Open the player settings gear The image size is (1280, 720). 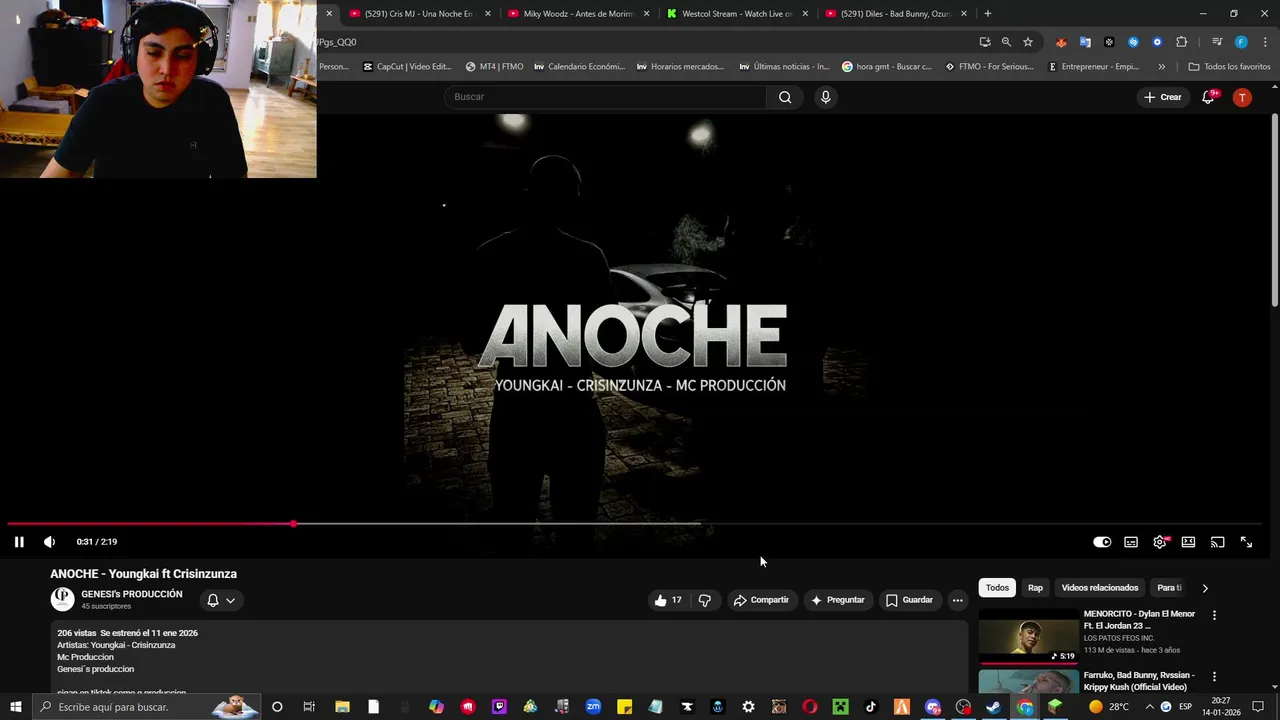(x=1160, y=542)
